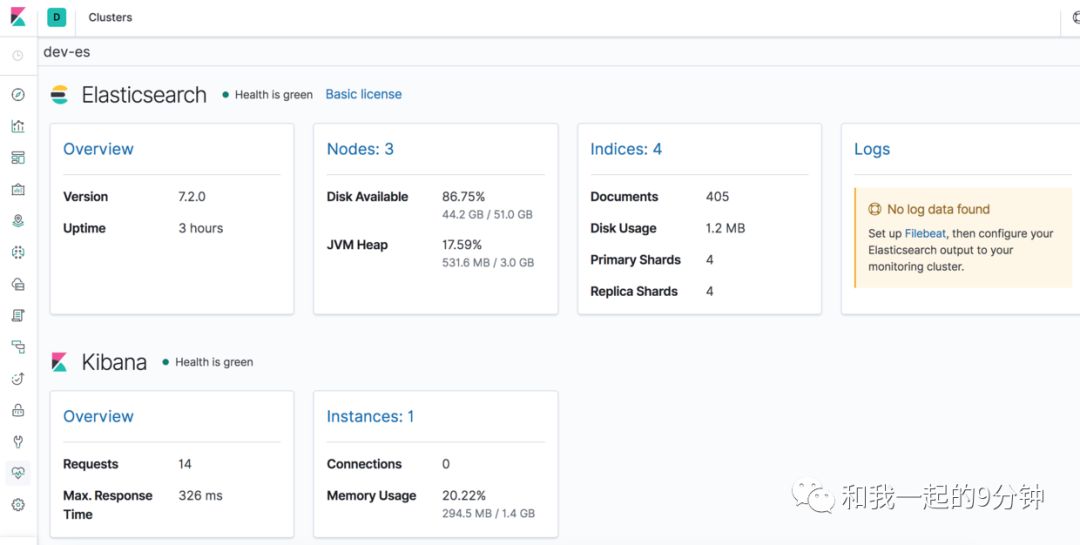Click the JVM Heap 17.59% value
Screen dimensions: 1080x545
click(462, 245)
